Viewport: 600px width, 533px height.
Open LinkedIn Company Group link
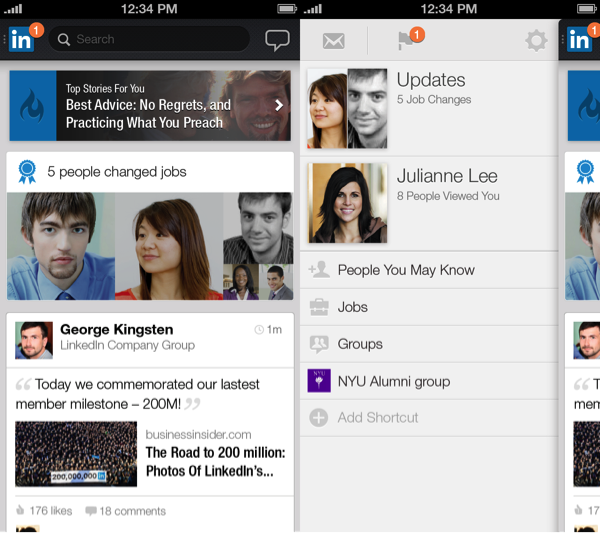[x=127, y=345]
